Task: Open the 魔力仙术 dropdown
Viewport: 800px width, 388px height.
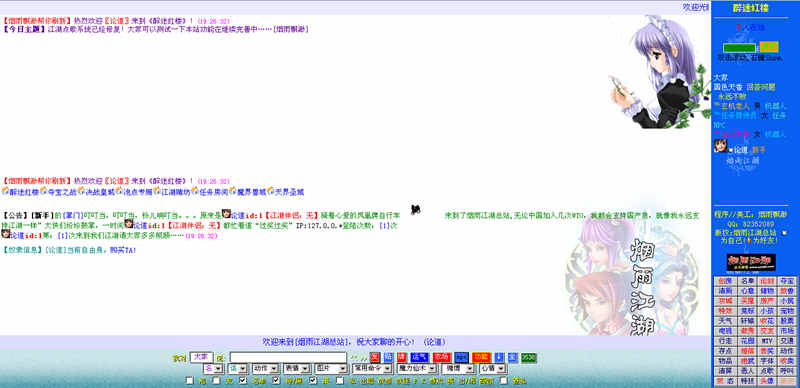Action: pos(417,369)
